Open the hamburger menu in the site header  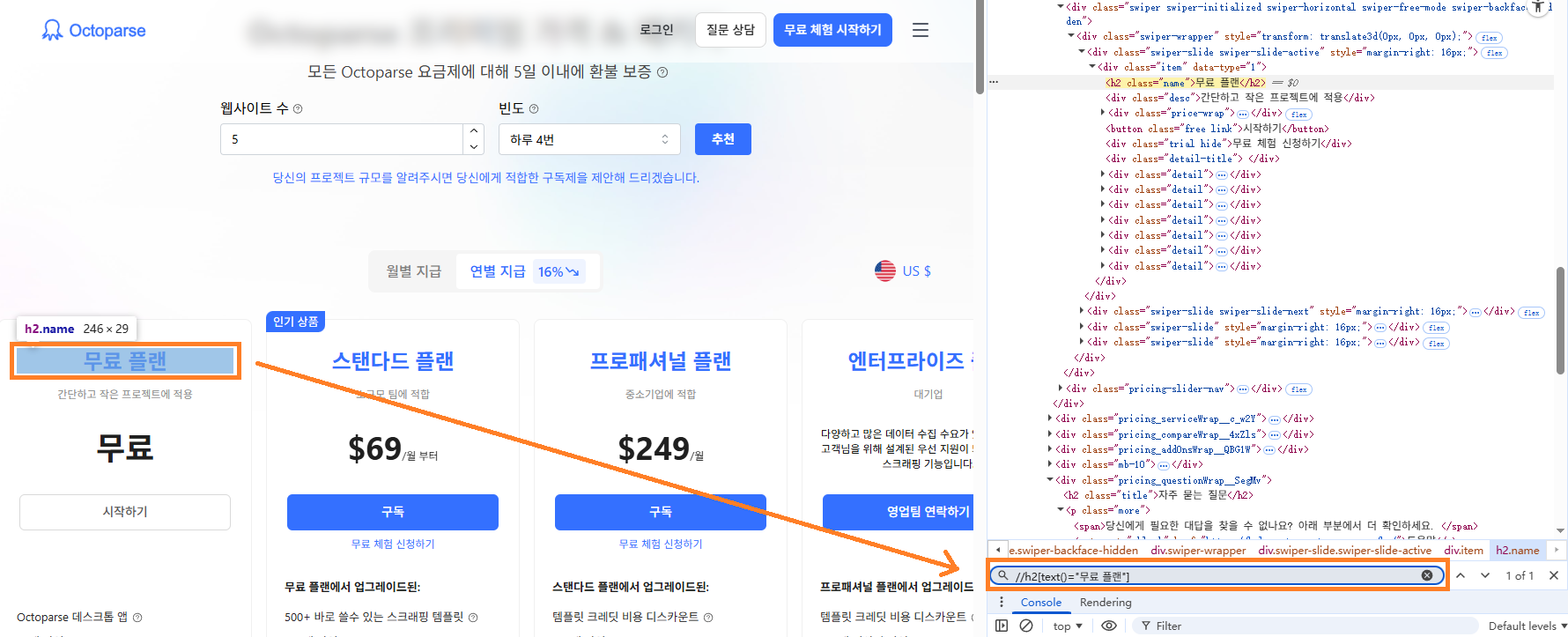tap(921, 30)
